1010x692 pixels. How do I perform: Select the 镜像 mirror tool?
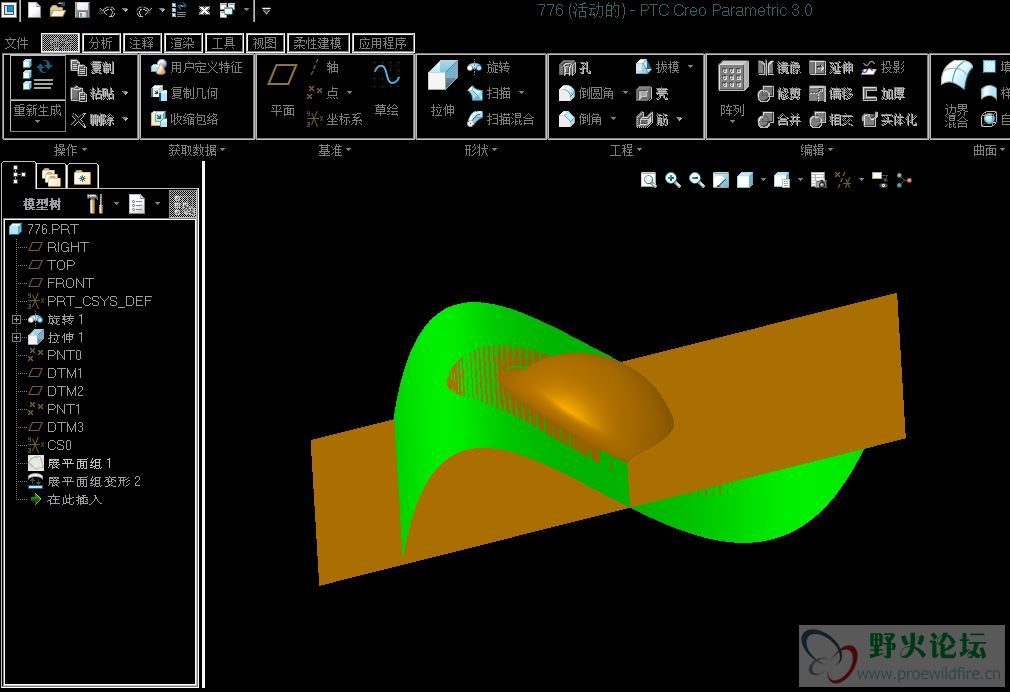pyautogui.click(x=779, y=67)
